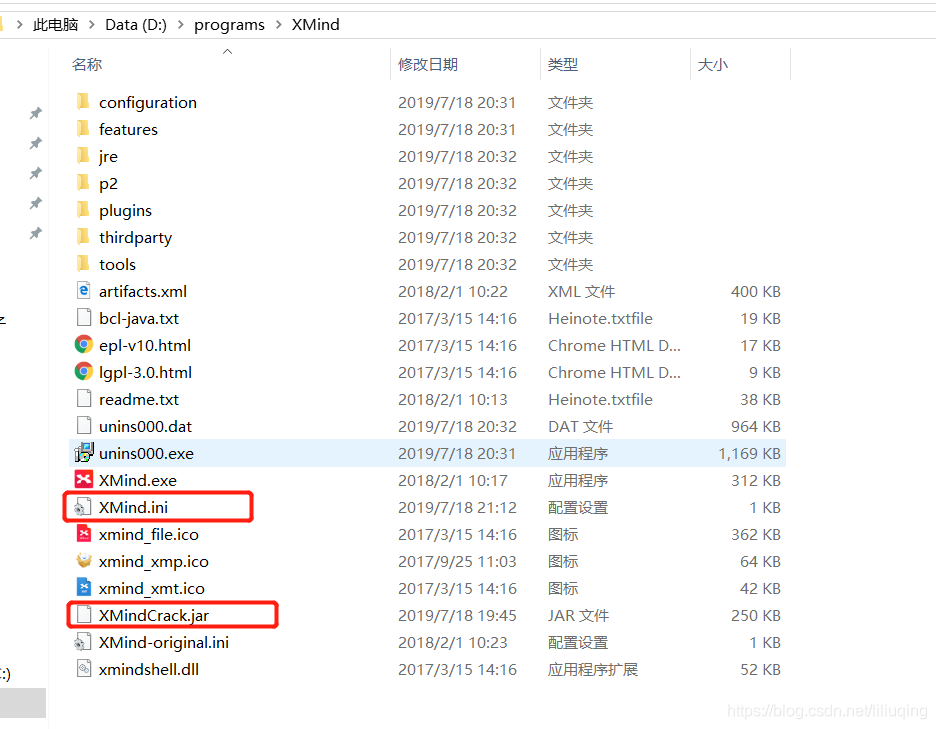The height and width of the screenshot is (729, 936).
Task: Click the tools folder icon
Action: coord(84,264)
